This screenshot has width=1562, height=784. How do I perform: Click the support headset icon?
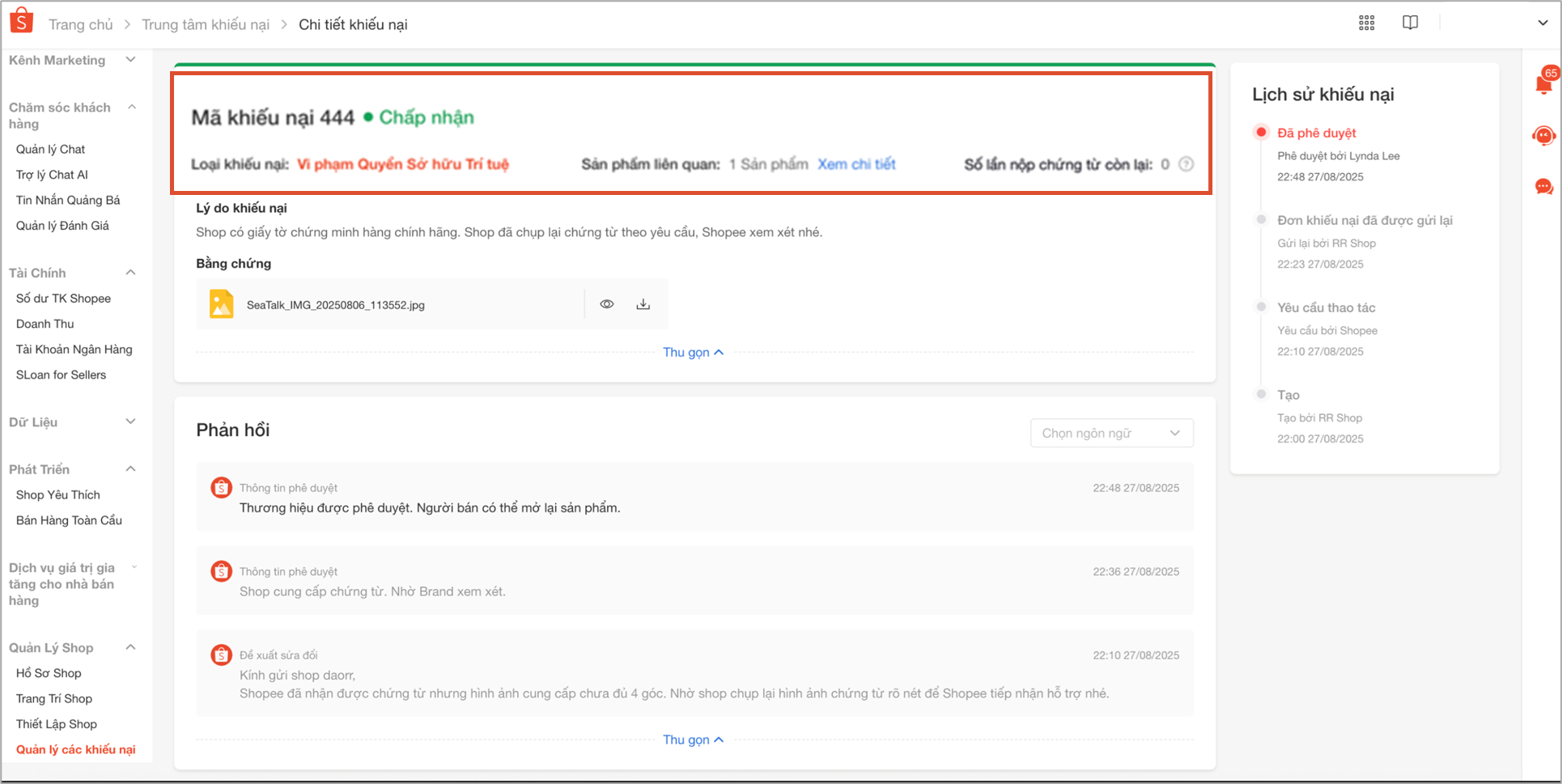coord(1543,136)
